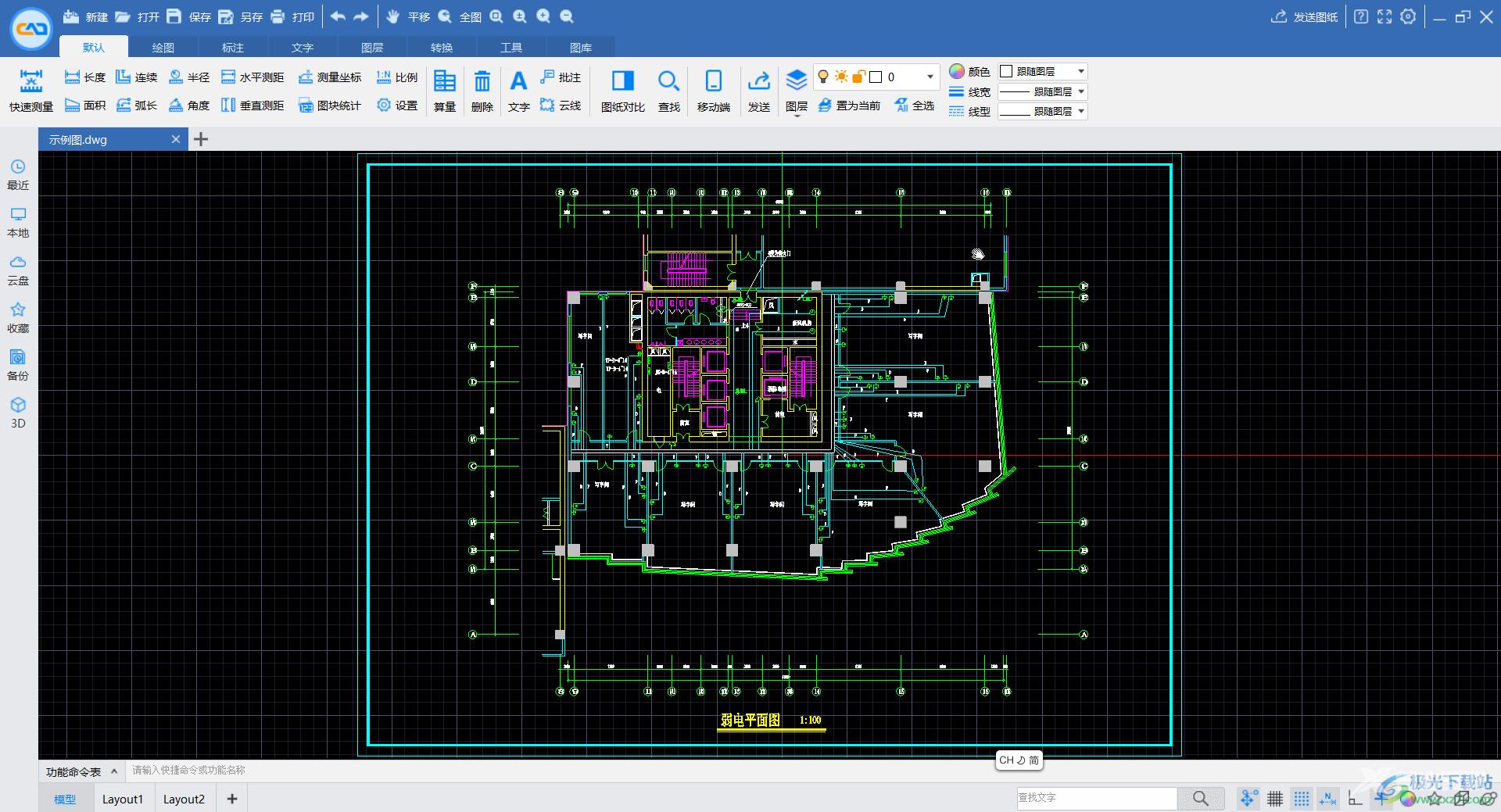Viewport: 1501px width, 812px height.
Task: Open 云盘 cloud drive in sidebar
Action: click(18, 270)
